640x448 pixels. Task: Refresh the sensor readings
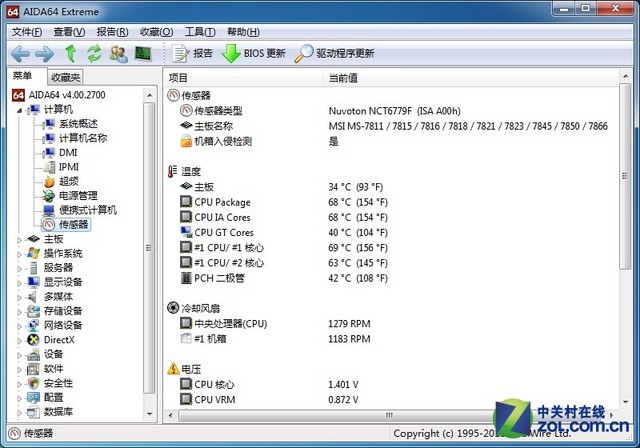(x=94, y=53)
